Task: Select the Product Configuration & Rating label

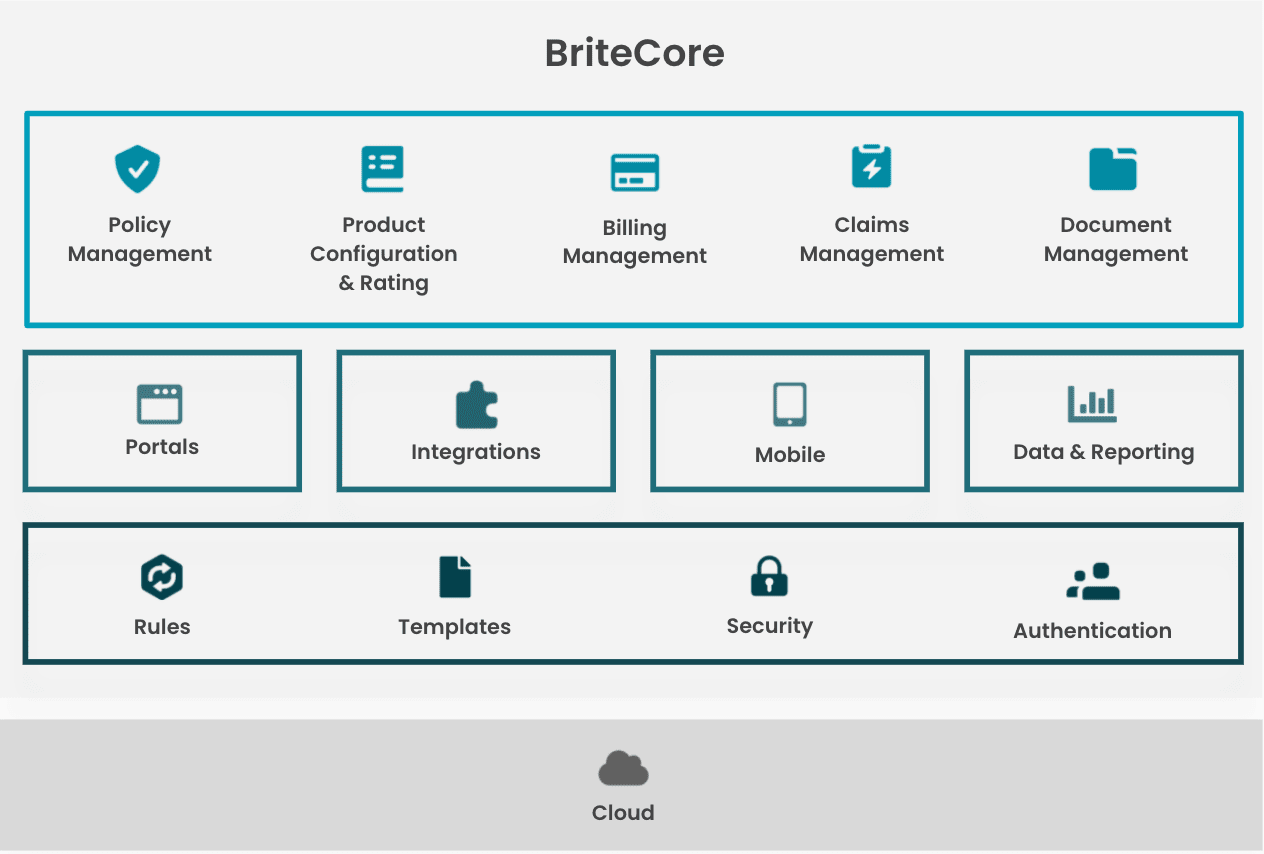Action: pyautogui.click(x=384, y=254)
